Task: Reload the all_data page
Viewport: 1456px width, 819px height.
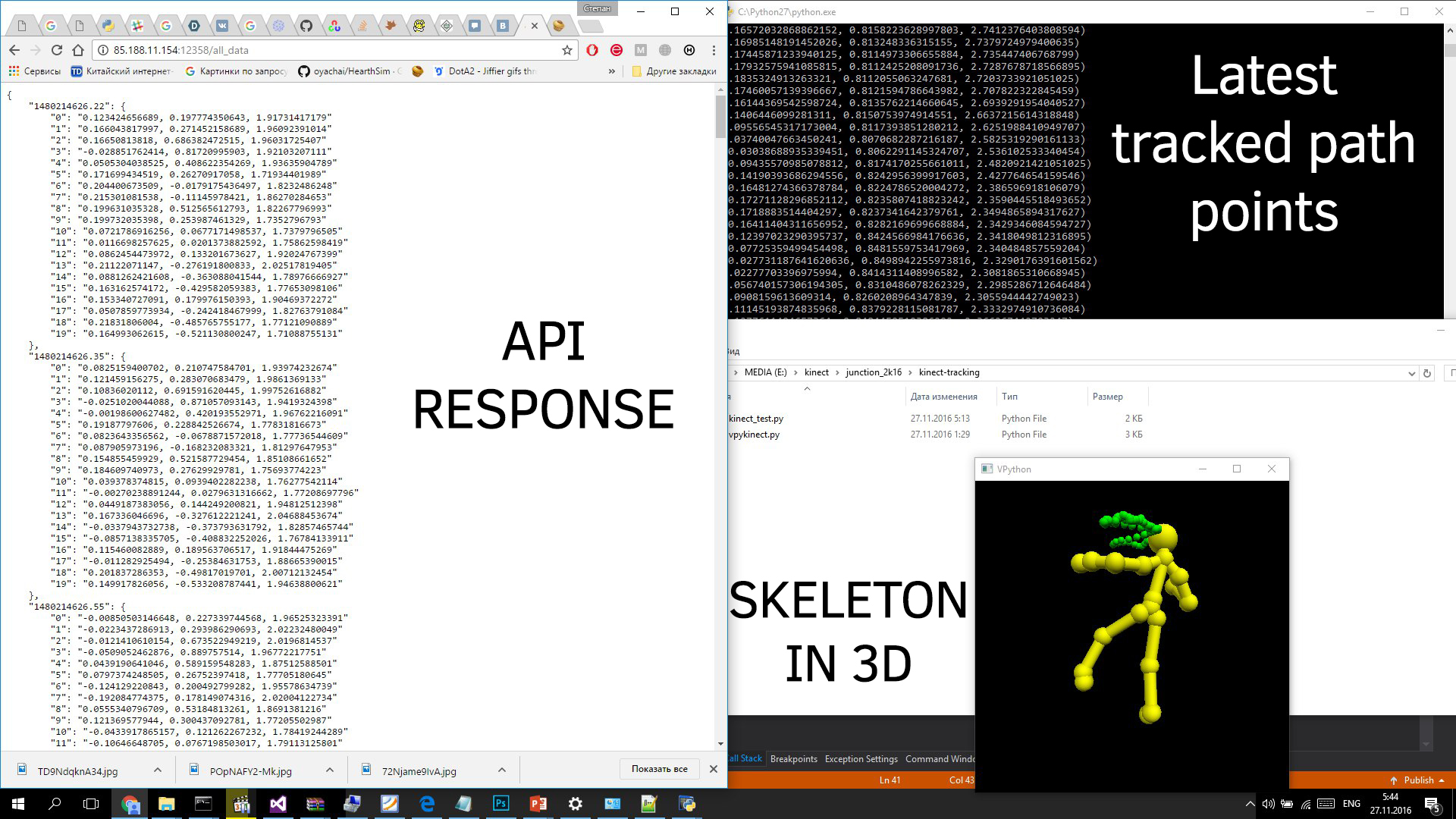Action: tap(56, 50)
